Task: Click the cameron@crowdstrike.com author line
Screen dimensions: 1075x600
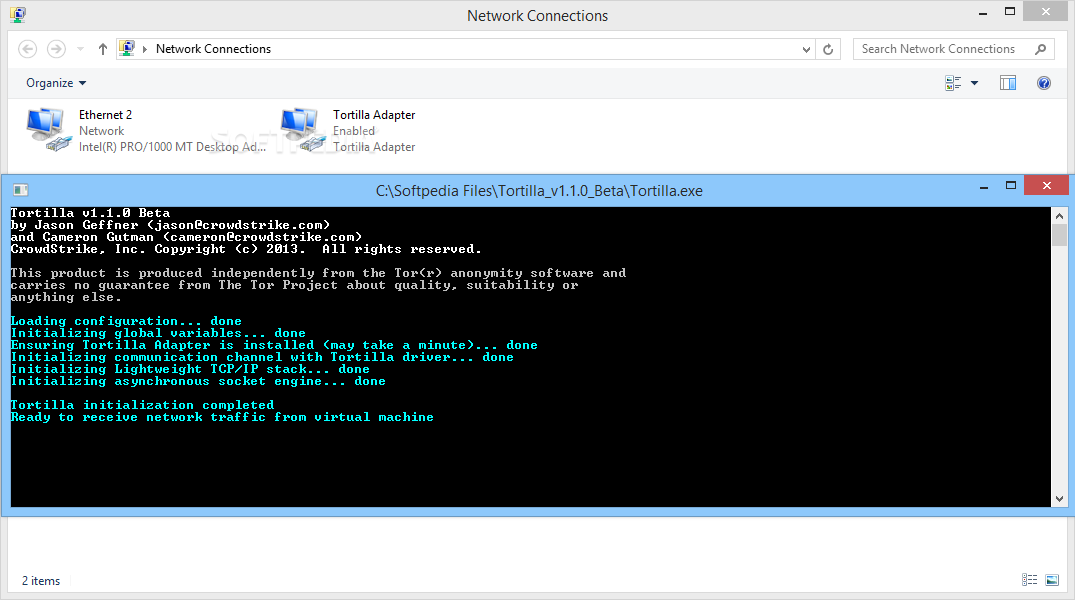Action: click(186, 237)
